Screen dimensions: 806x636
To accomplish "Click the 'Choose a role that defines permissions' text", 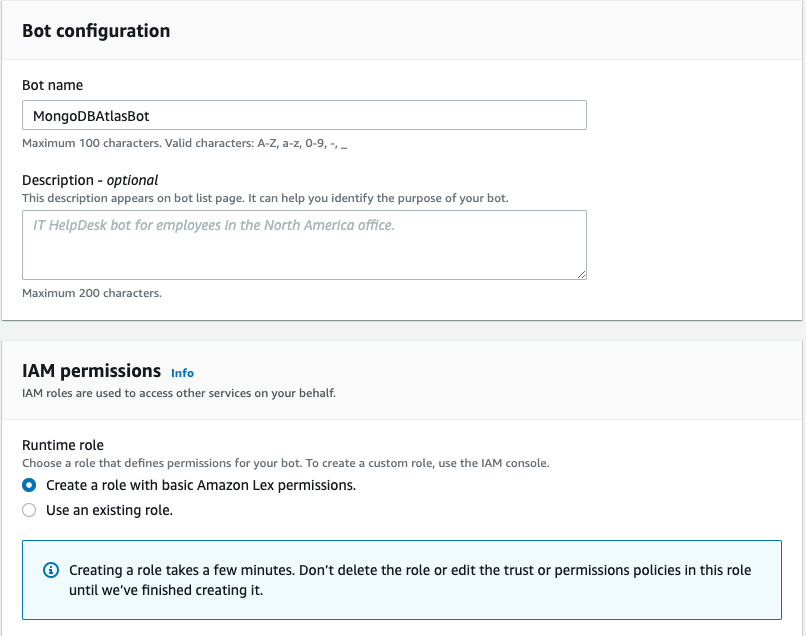I will pos(286,464).
